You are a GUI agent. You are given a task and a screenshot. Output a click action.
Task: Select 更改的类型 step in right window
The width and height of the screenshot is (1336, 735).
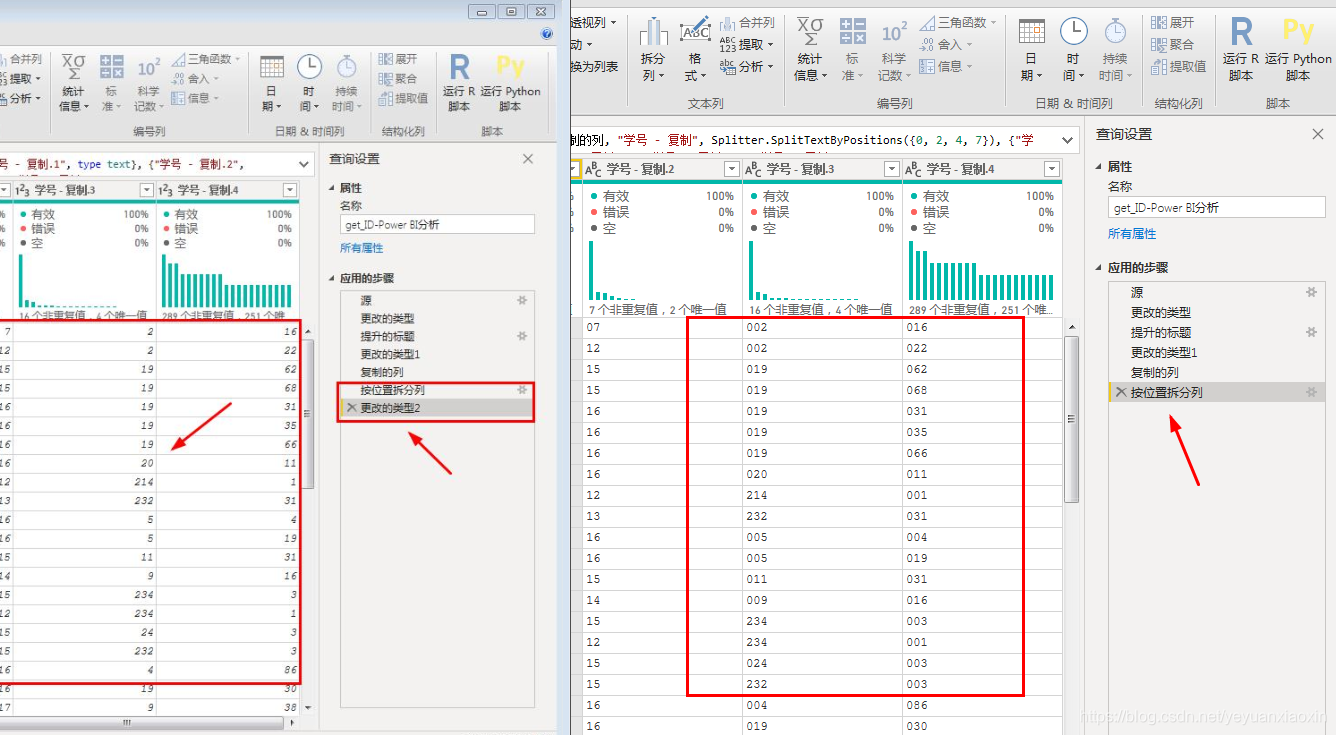click(x=1217, y=312)
